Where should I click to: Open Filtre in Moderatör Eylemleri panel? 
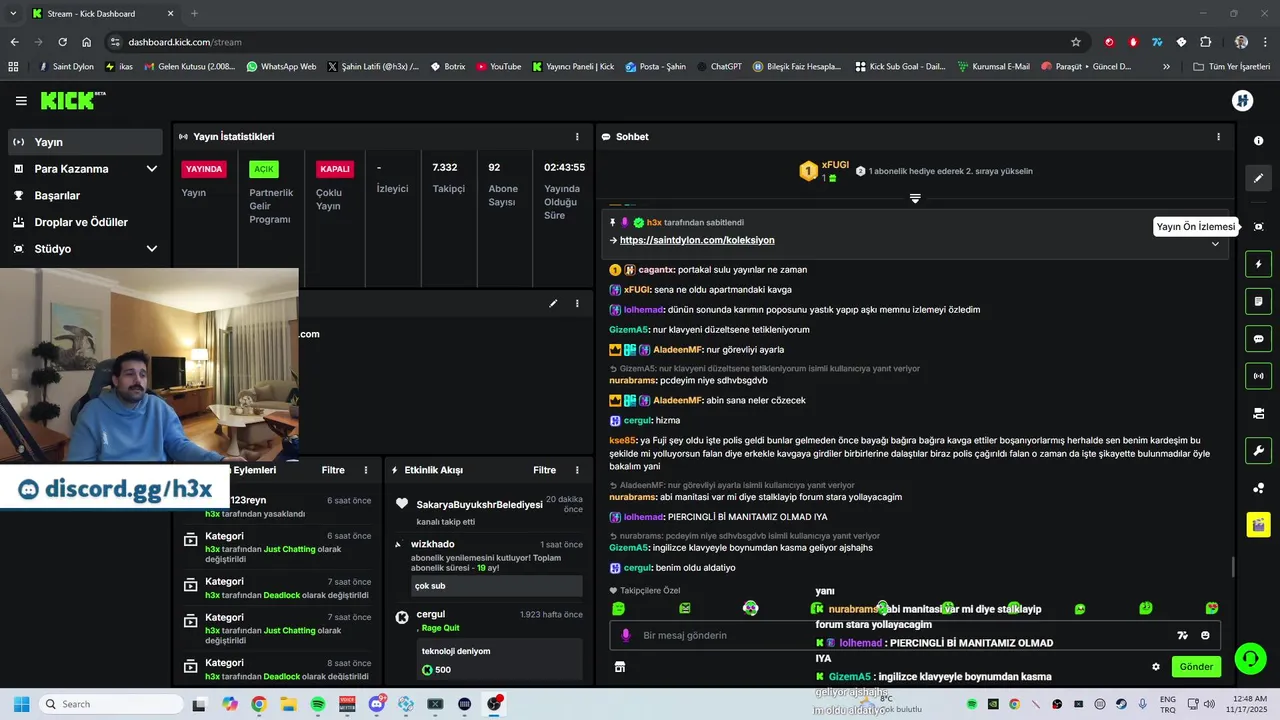(x=333, y=470)
